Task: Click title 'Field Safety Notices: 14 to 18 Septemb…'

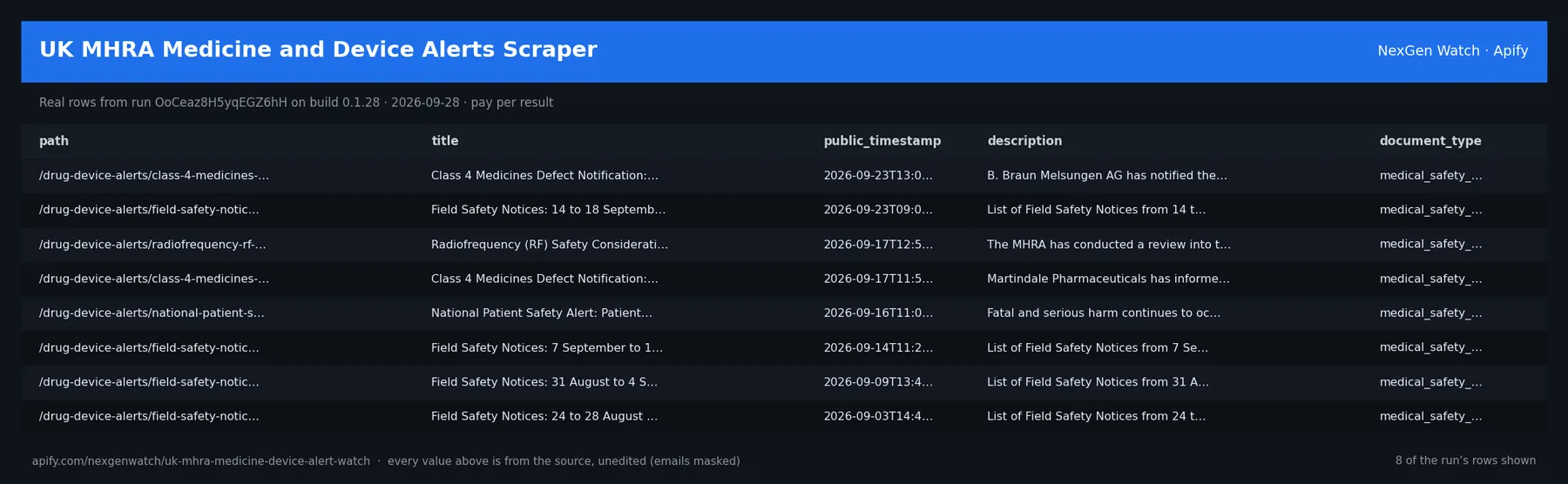Action: [548, 210]
